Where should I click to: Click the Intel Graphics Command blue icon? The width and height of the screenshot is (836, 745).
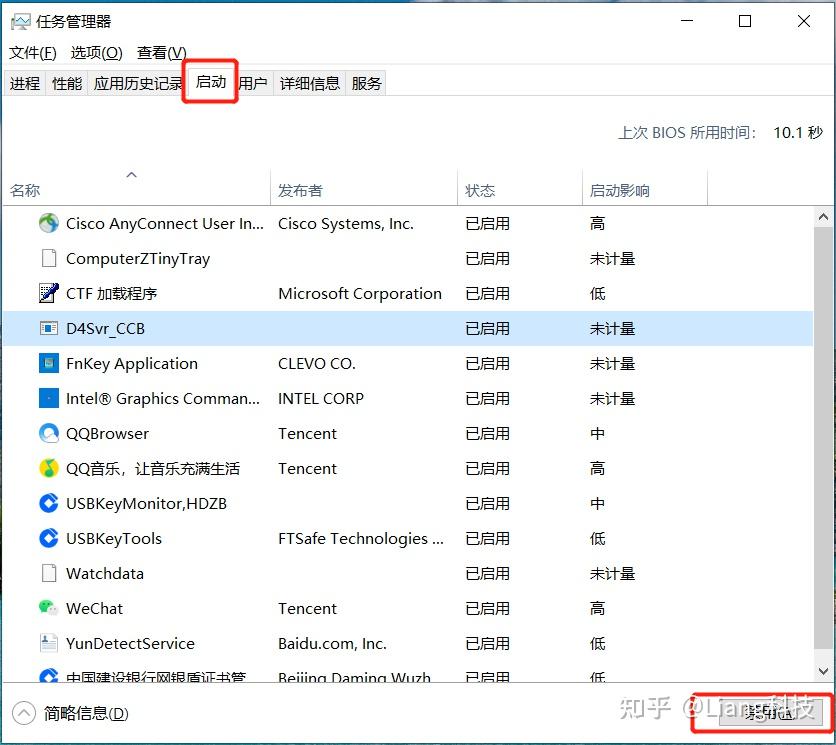point(49,398)
